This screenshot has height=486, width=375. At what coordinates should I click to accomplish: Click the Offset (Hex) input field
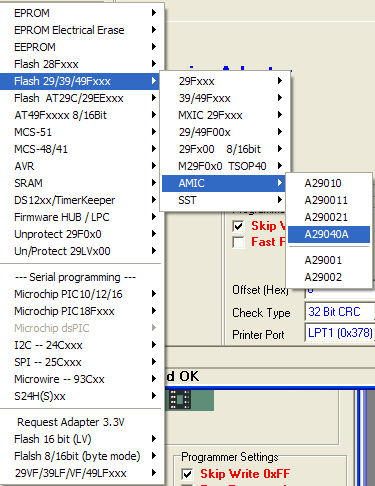pyautogui.click(x=340, y=293)
